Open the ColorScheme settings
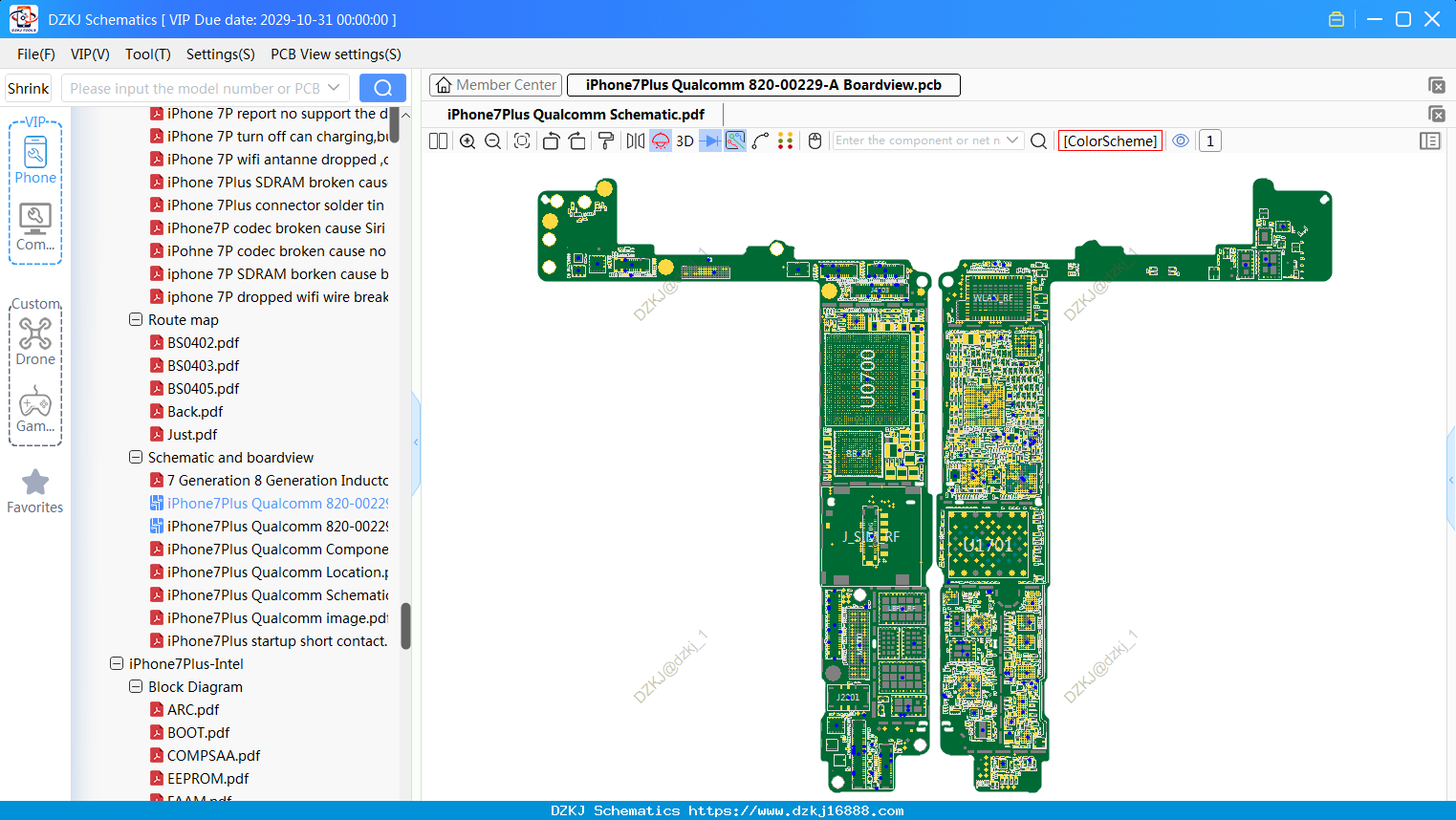1456x820 pixels. pos(1110,140)
